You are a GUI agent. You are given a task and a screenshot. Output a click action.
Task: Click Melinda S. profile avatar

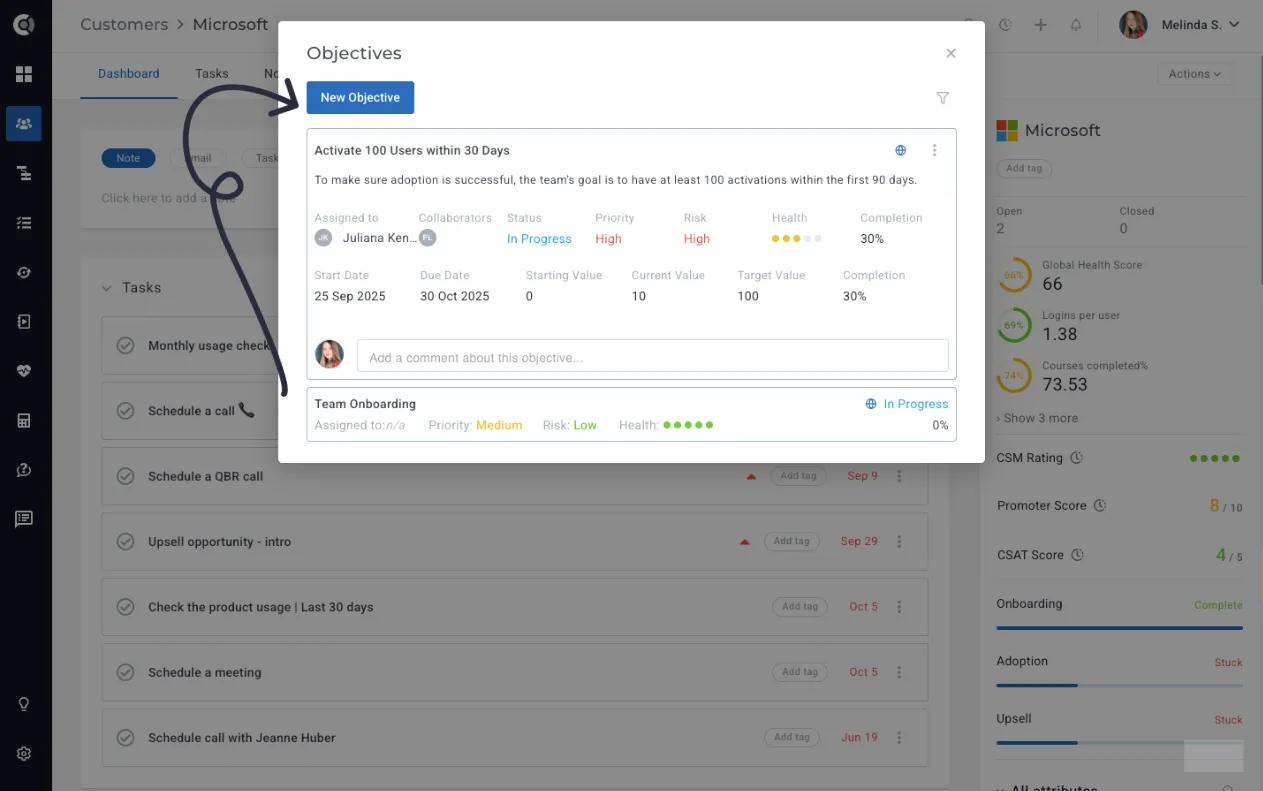(x=1133, y=25)
